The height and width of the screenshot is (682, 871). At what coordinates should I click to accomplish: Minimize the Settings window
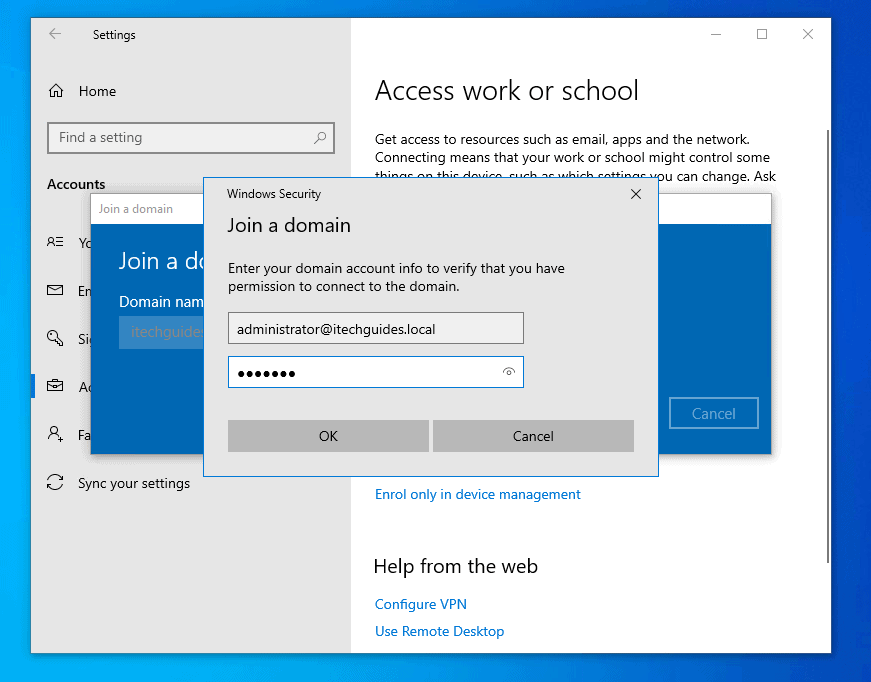(716, 34)
